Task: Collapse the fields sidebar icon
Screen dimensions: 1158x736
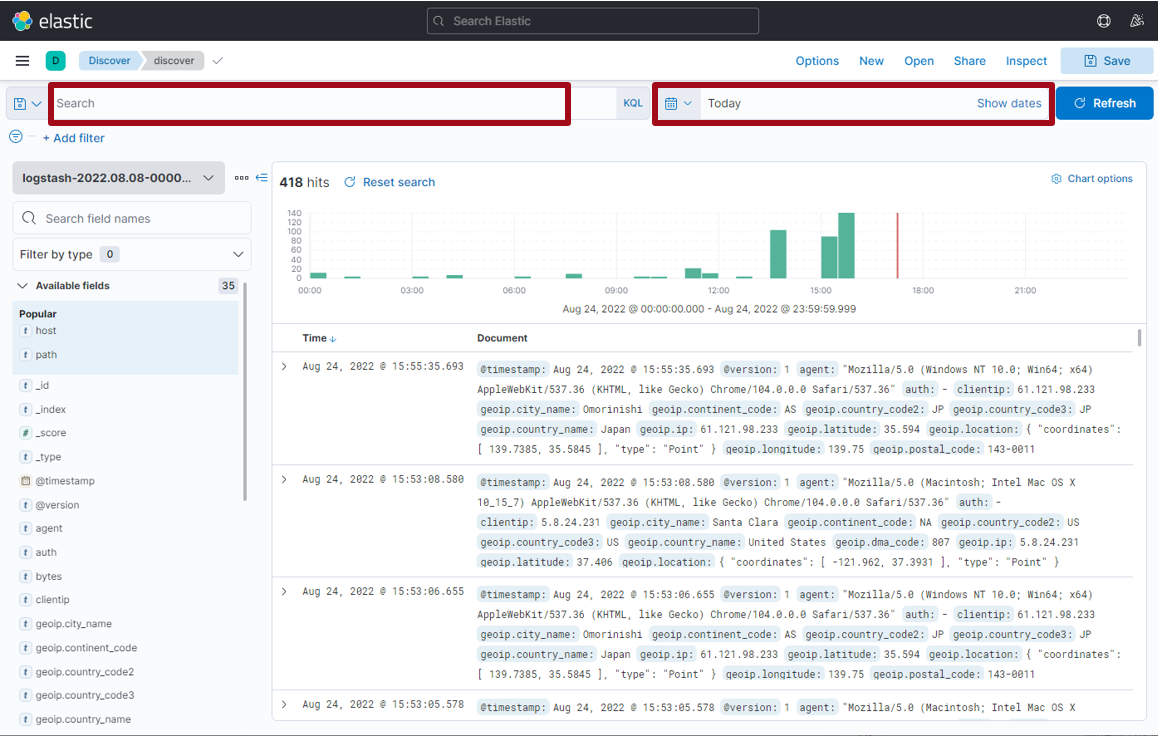Action: pos(262,178)
